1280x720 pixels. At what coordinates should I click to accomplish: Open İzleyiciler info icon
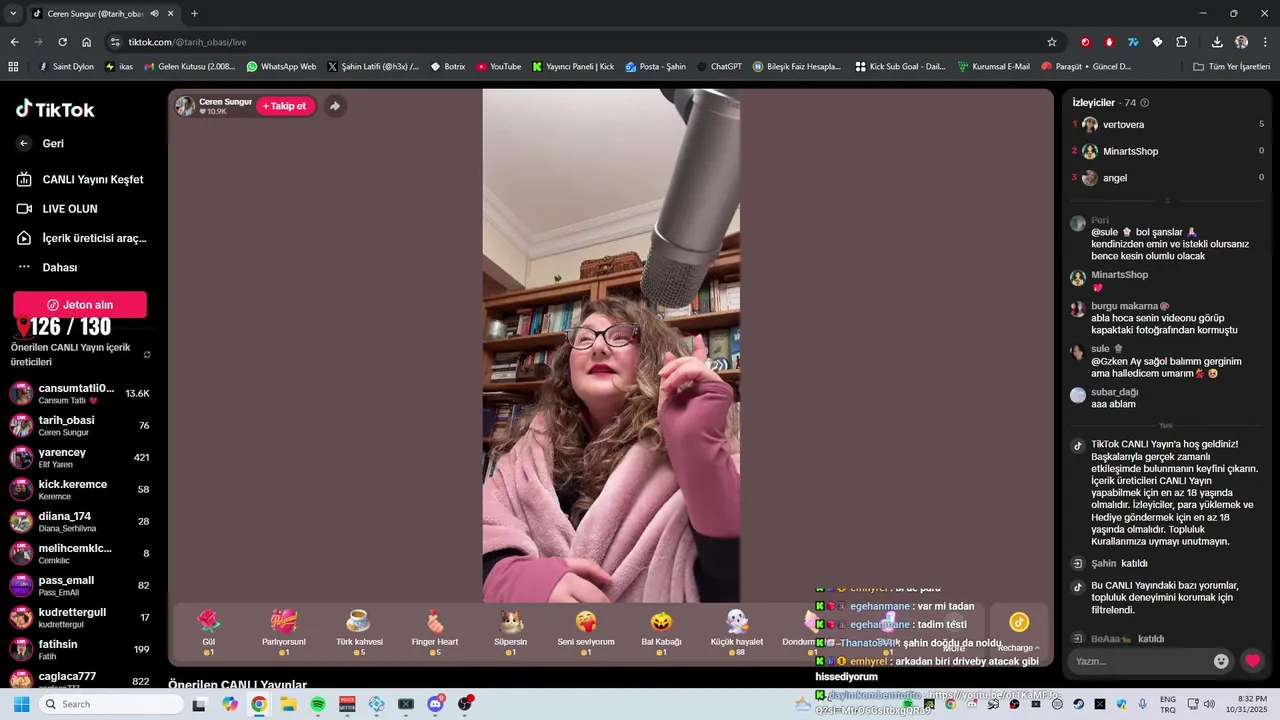(x=1145, y=103)
